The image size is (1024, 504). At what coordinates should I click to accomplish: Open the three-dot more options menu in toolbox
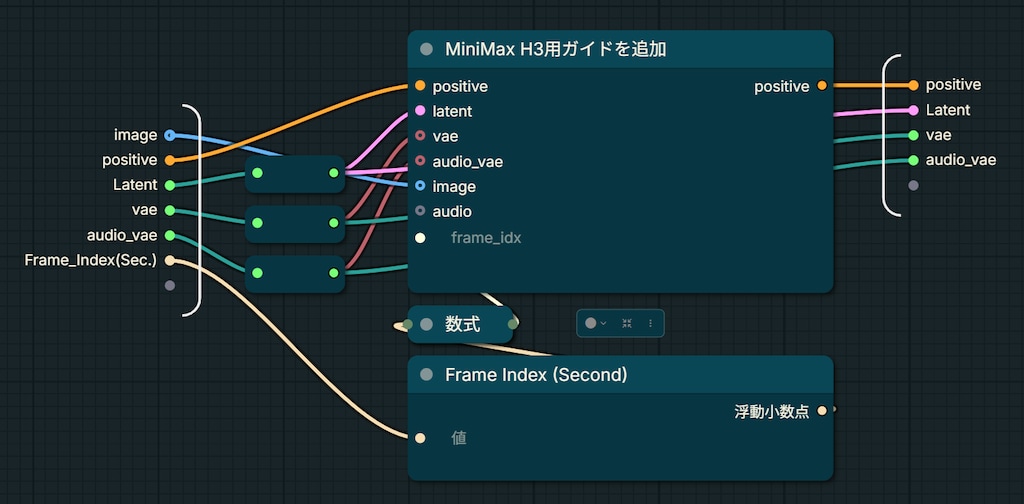pyautogui.click(x=650, y=323)
